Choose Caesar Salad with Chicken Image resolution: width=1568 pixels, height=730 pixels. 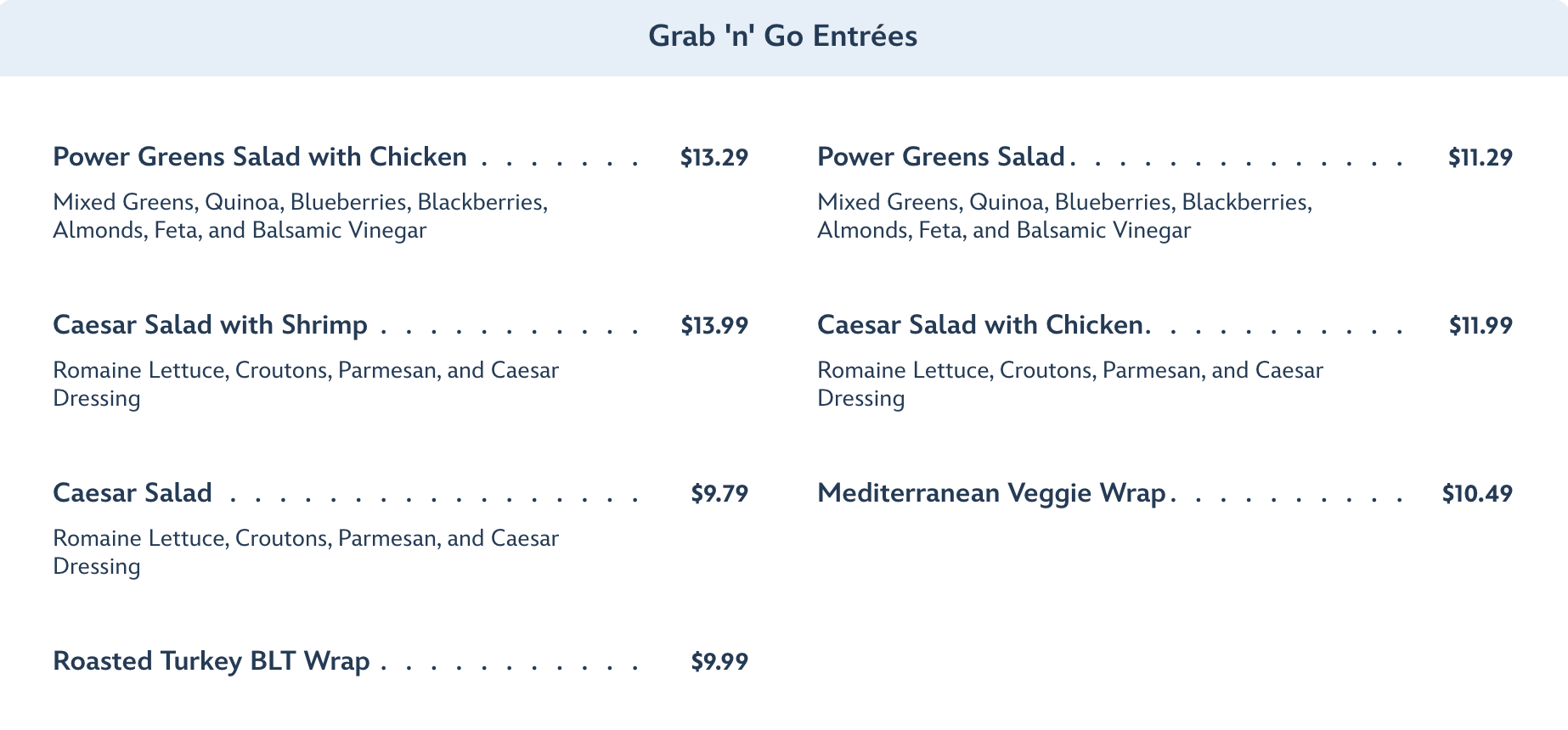[x=979, y=325]
